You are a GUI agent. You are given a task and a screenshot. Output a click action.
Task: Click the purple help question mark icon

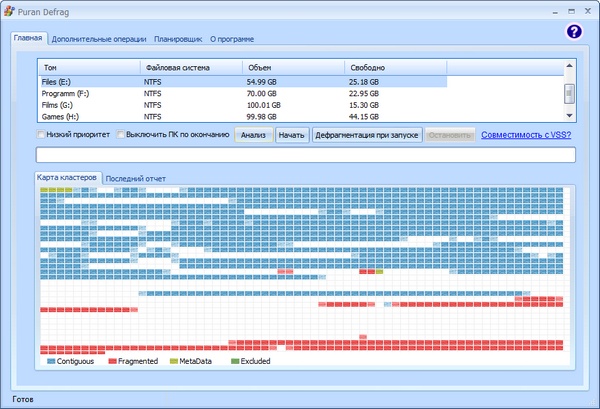(574, 32)
